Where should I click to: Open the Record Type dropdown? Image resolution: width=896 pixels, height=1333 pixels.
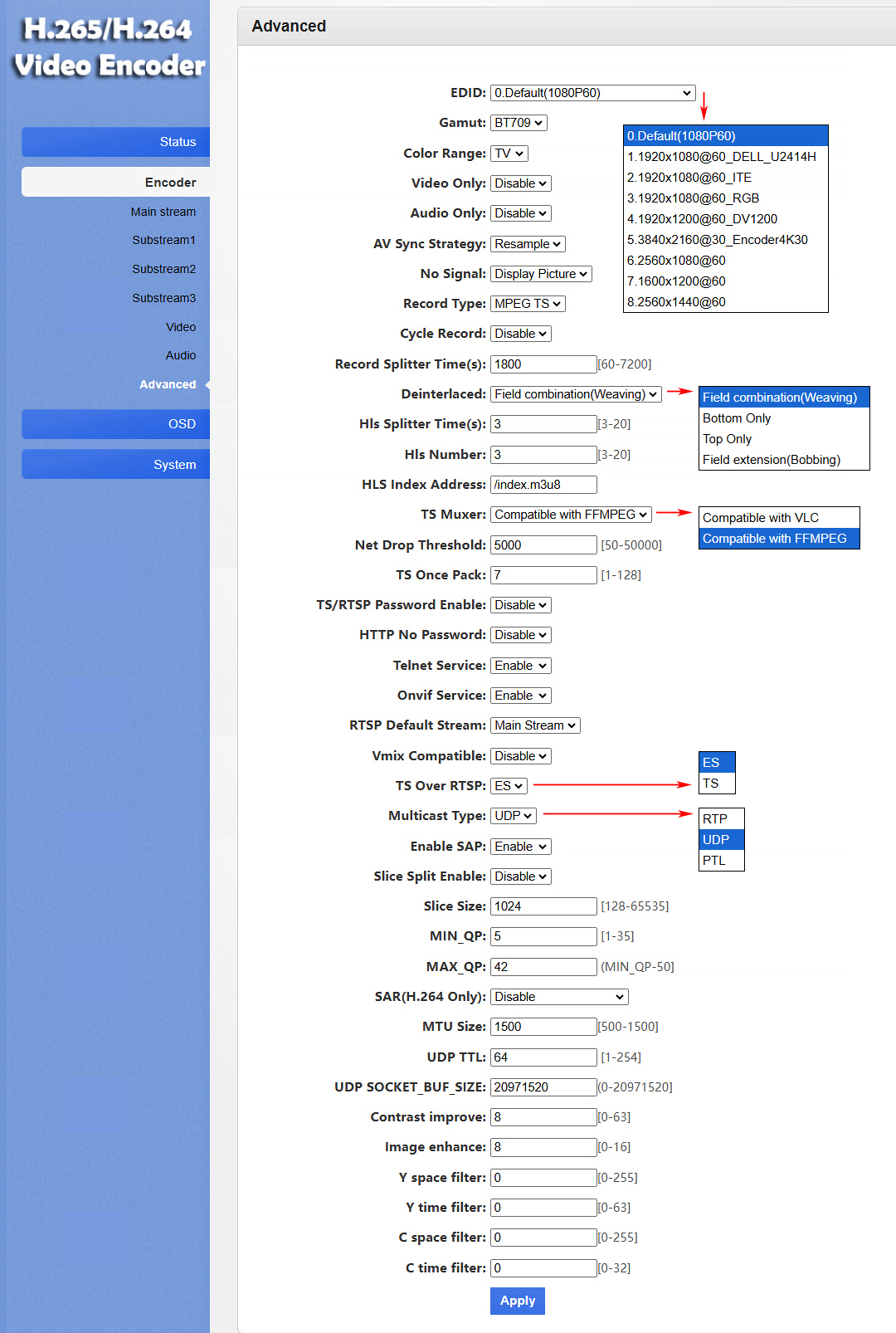(528, 304)
